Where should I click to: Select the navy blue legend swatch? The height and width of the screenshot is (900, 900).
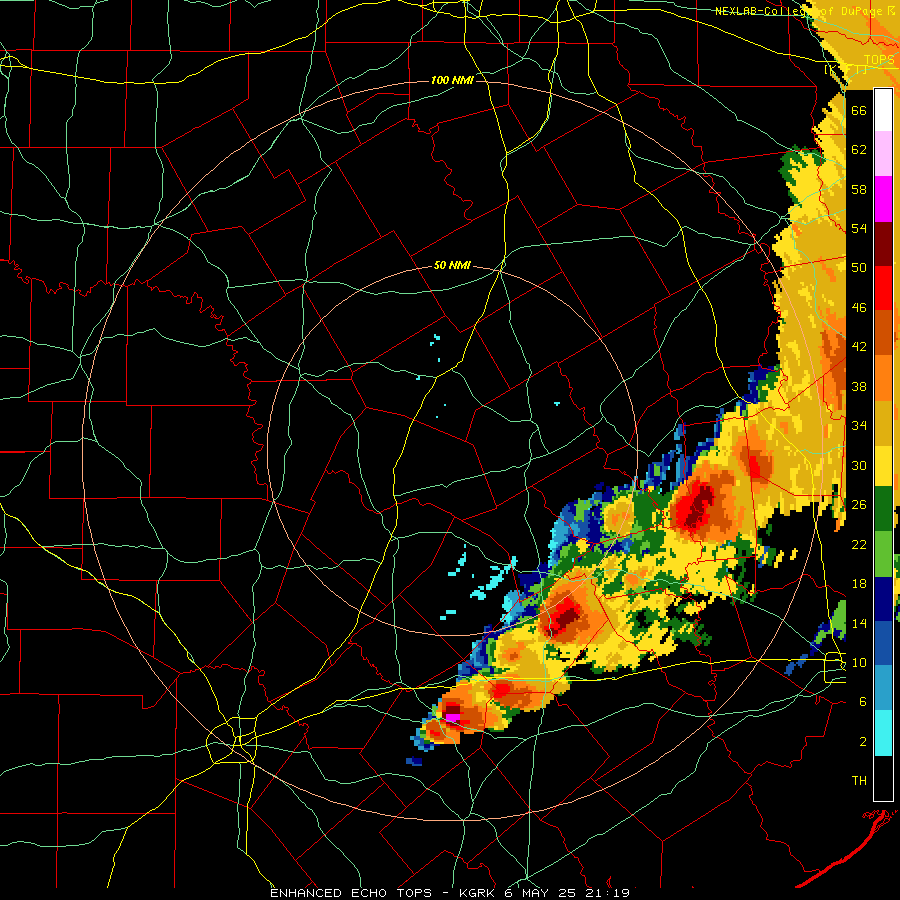(883, 599)
